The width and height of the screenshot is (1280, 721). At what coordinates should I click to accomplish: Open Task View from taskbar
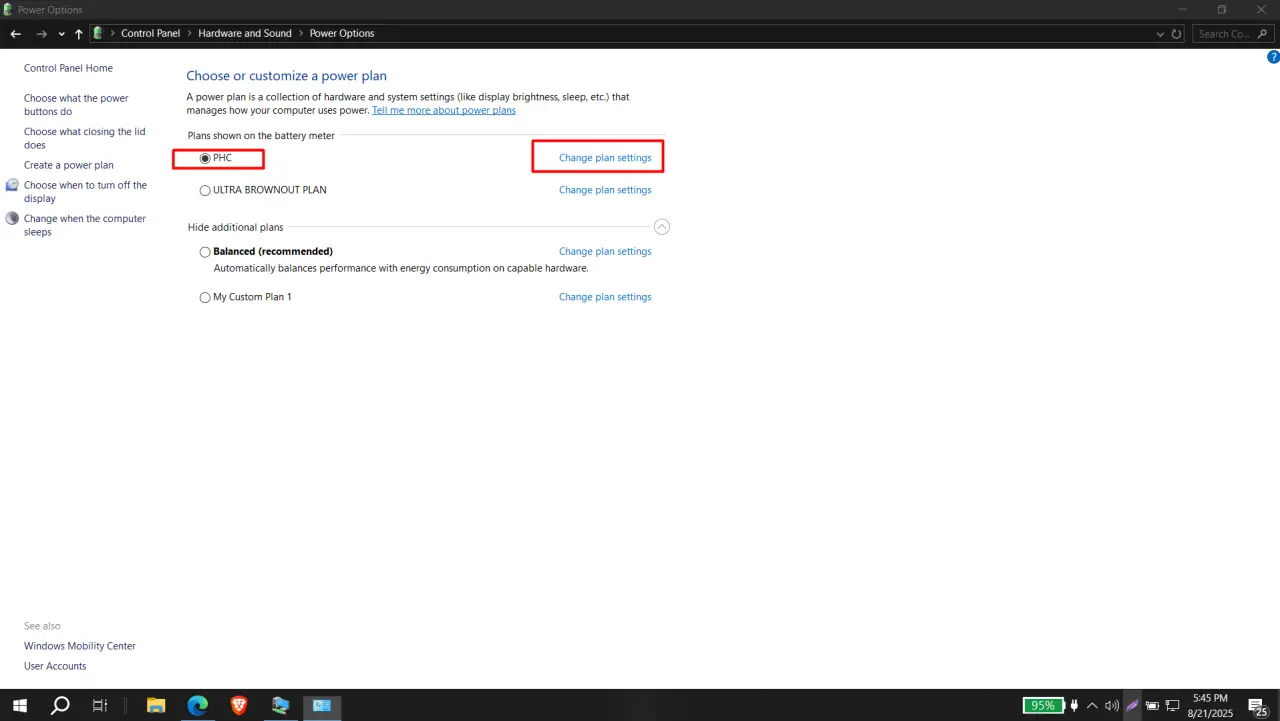pos(100,705)
